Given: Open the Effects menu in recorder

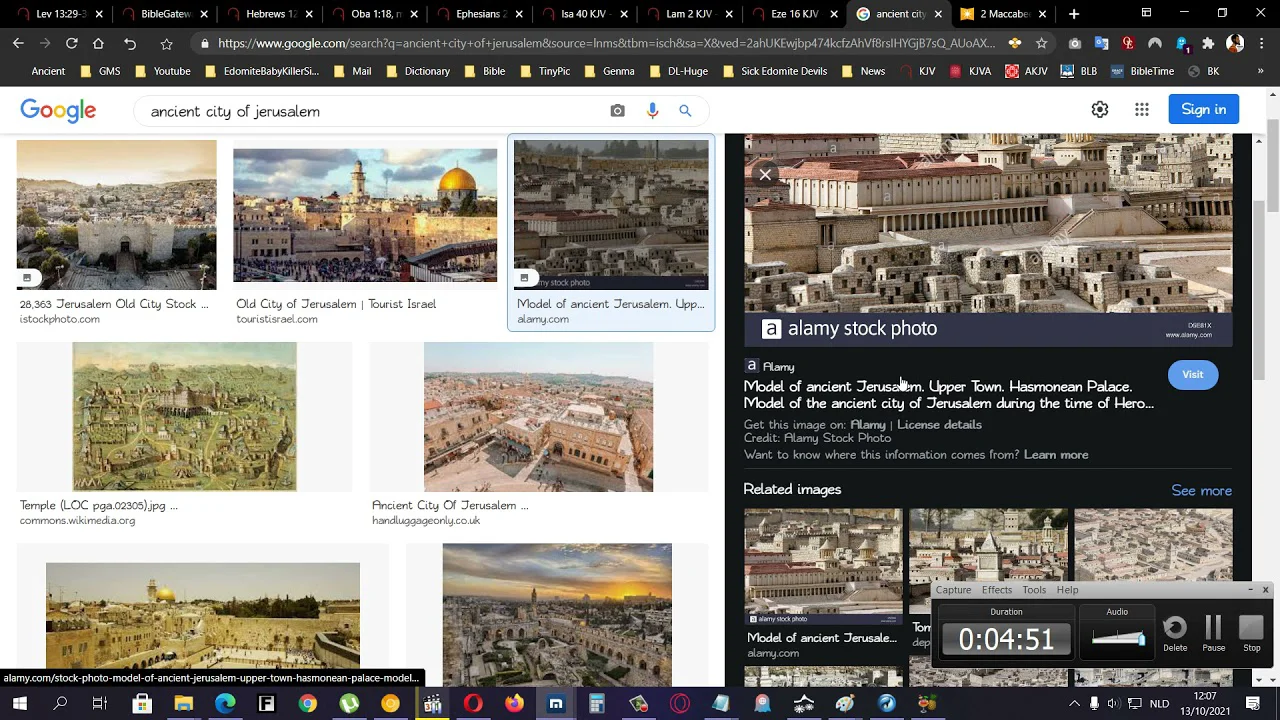Looking at the screenshot, I should pos(996,590).
